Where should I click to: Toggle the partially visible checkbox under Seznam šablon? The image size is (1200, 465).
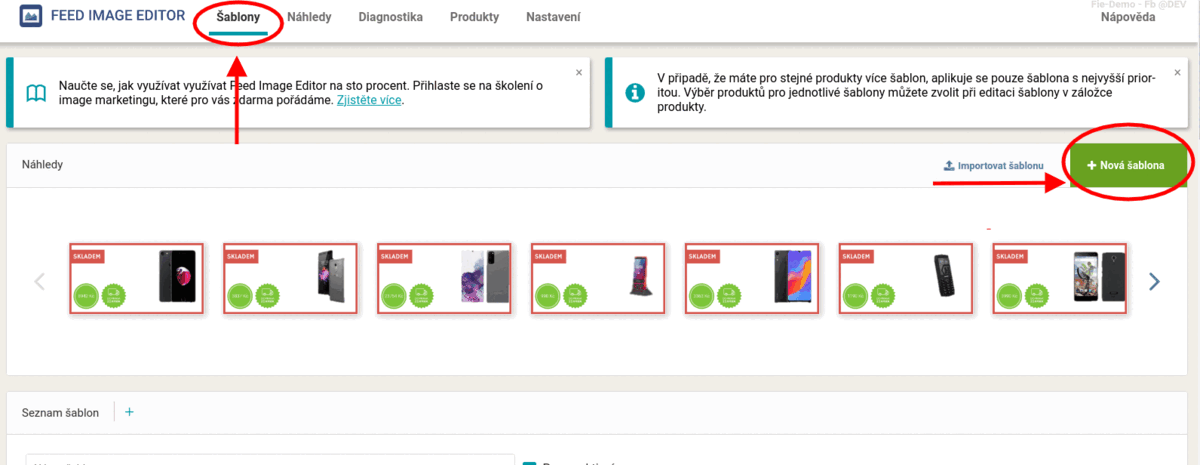[530, 462]
